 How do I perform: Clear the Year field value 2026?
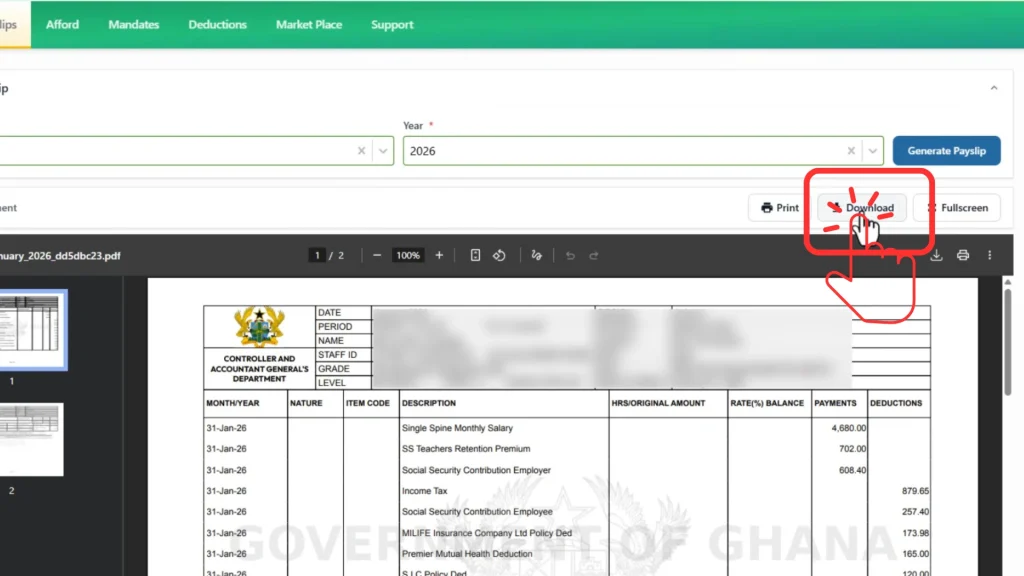(x=851, y=151)
